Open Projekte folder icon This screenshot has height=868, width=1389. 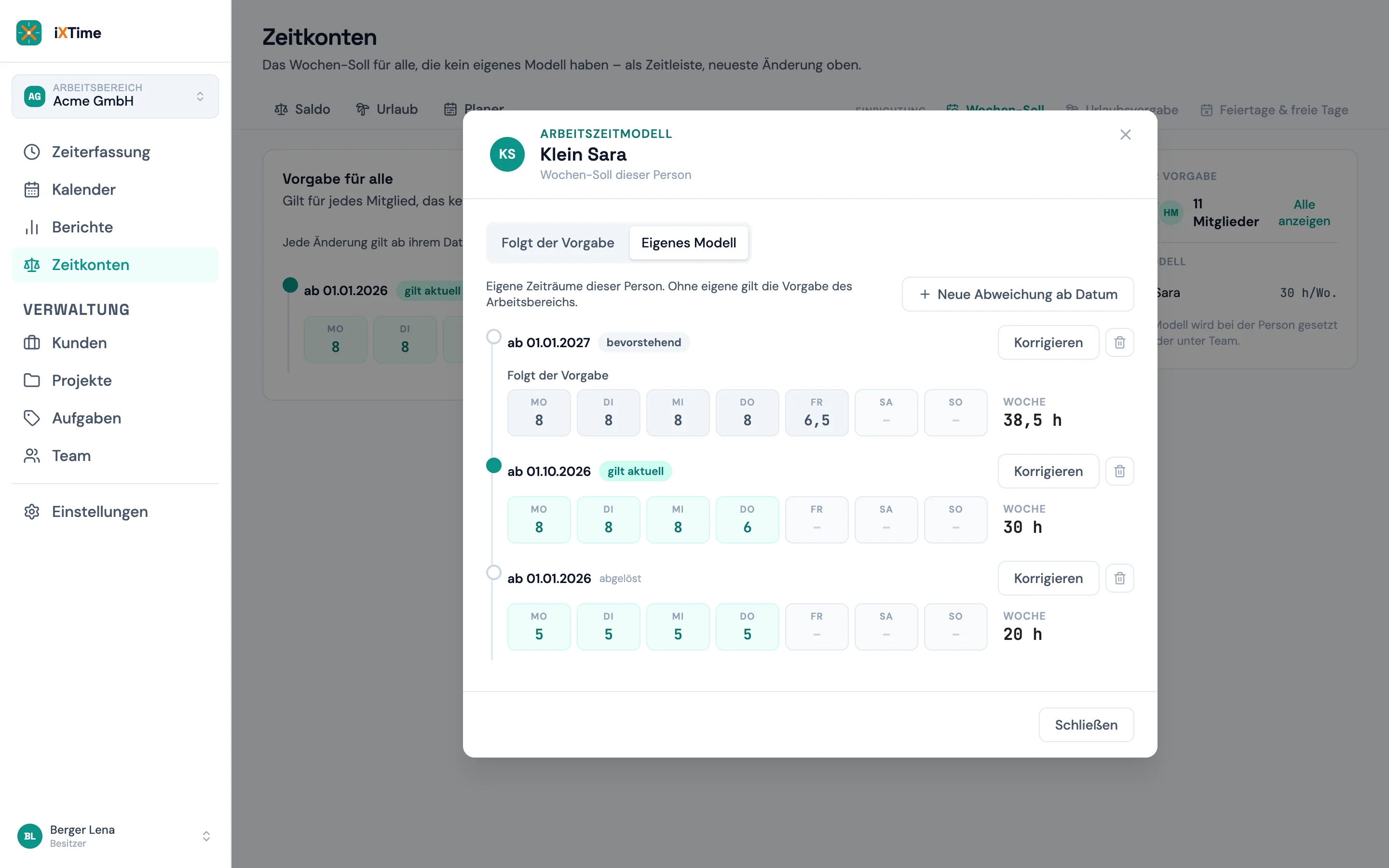[x=31, y=380]
